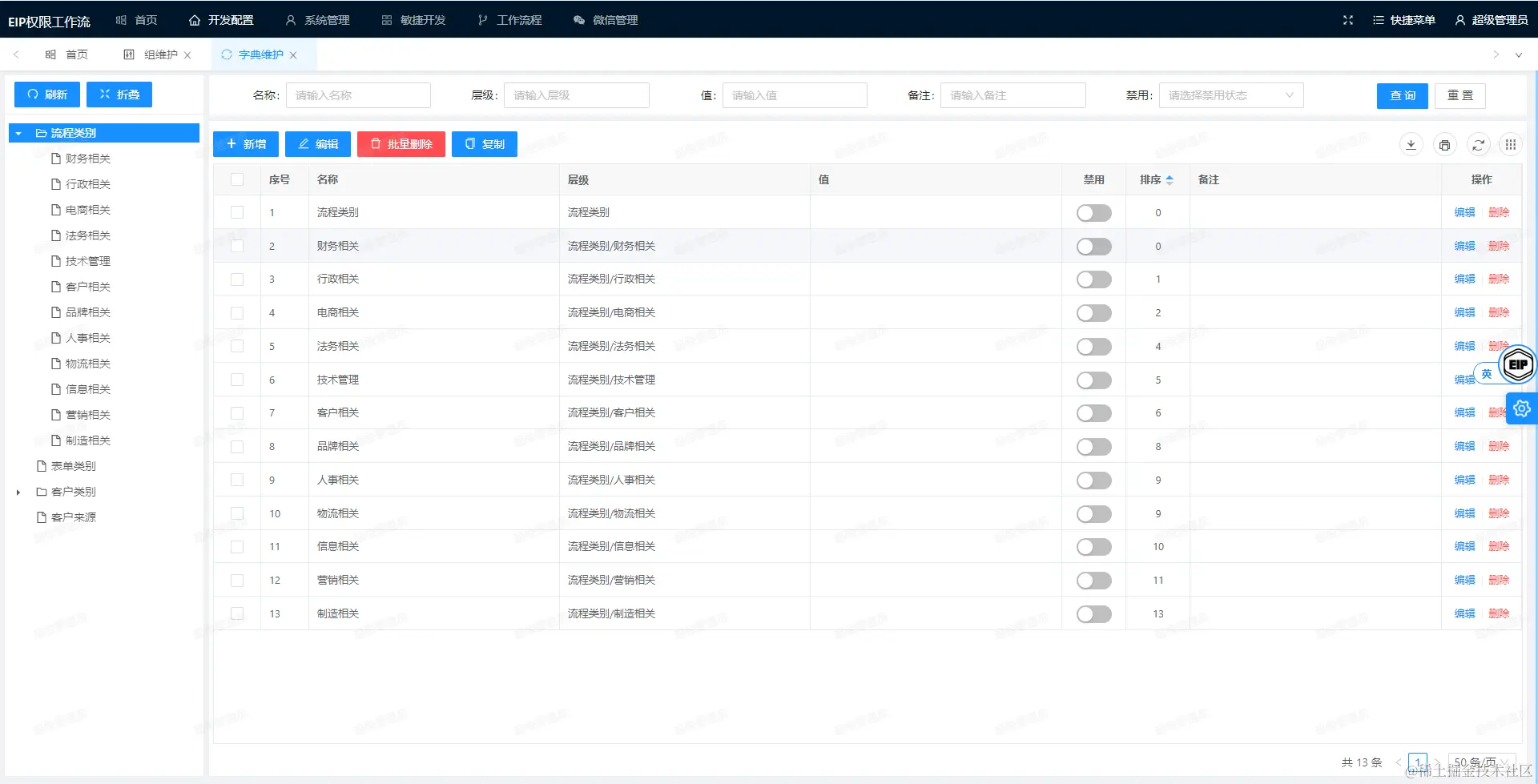The width and height of the screenshot is (1538, 784).
Task: Toggle 禁用 switch for 制造相关 row
Action: [x=1093, y=614]
